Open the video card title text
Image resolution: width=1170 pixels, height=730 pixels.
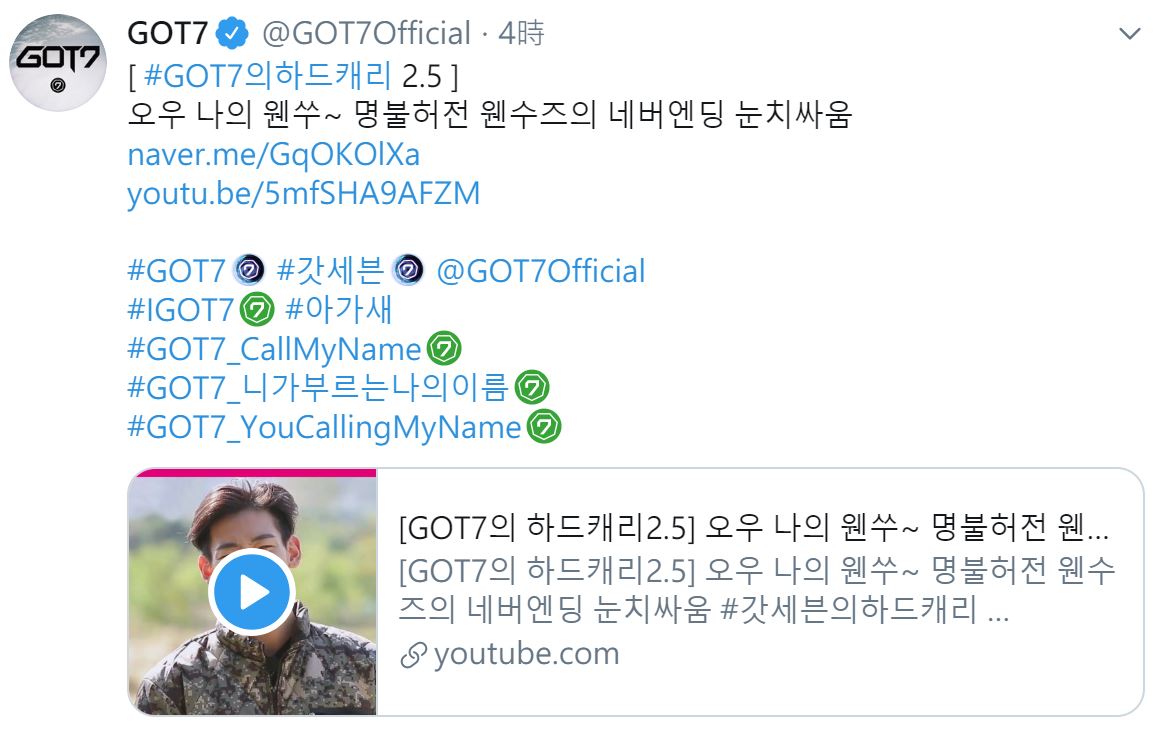[x=753, y=528]
